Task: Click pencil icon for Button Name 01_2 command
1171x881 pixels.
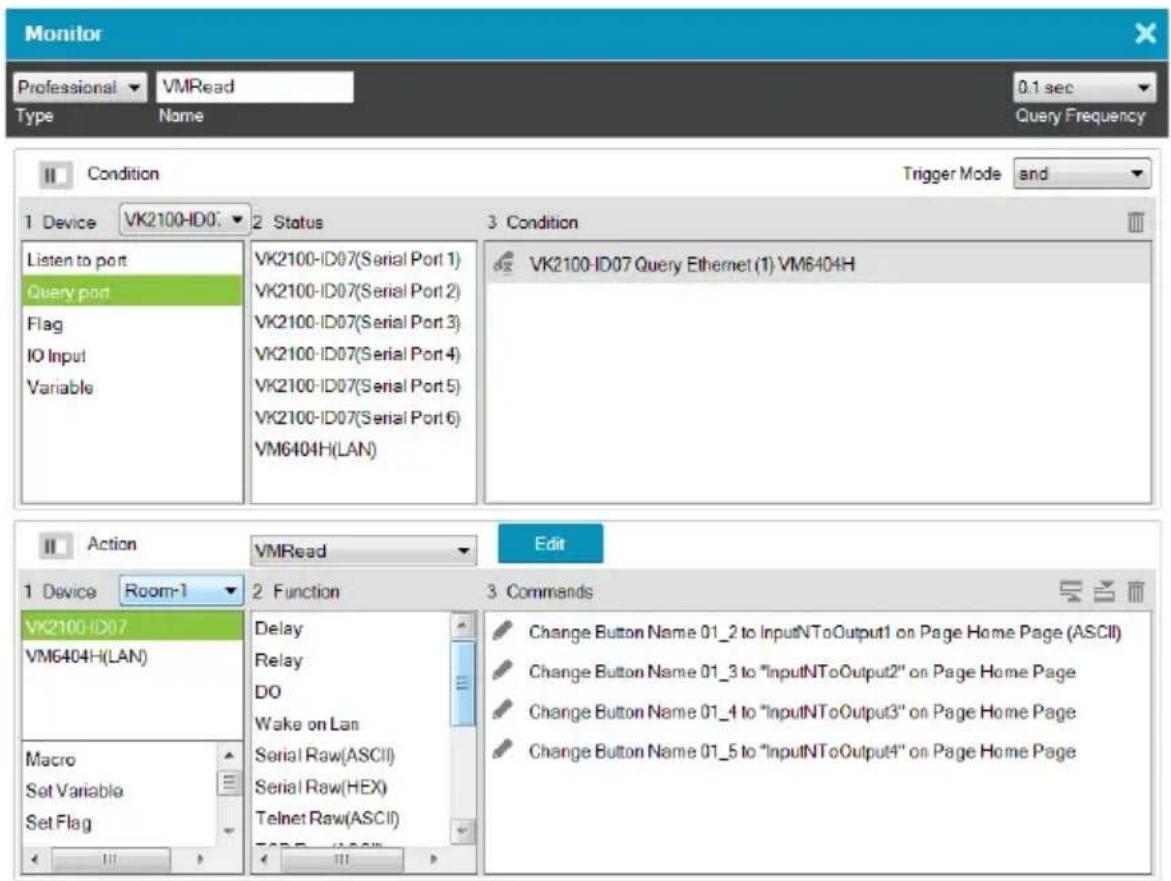Action: tap(503, 631)
